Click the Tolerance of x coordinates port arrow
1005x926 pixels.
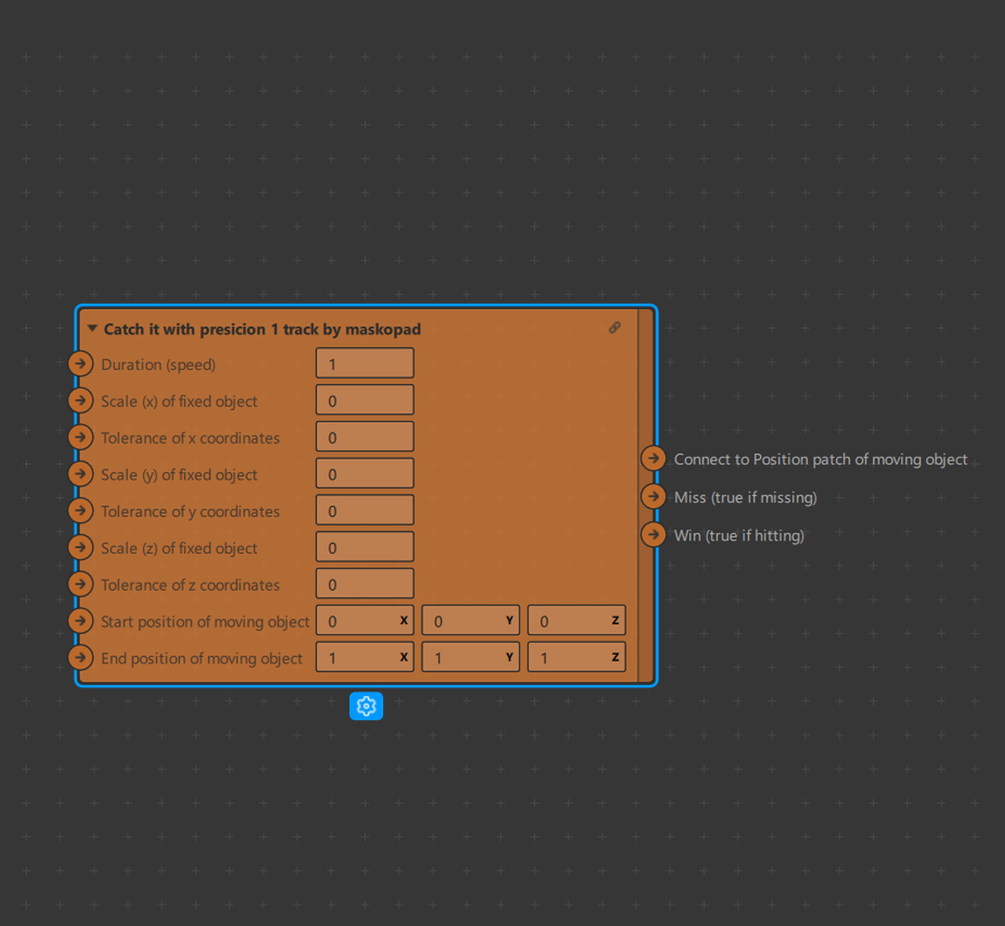coord(81,437)
